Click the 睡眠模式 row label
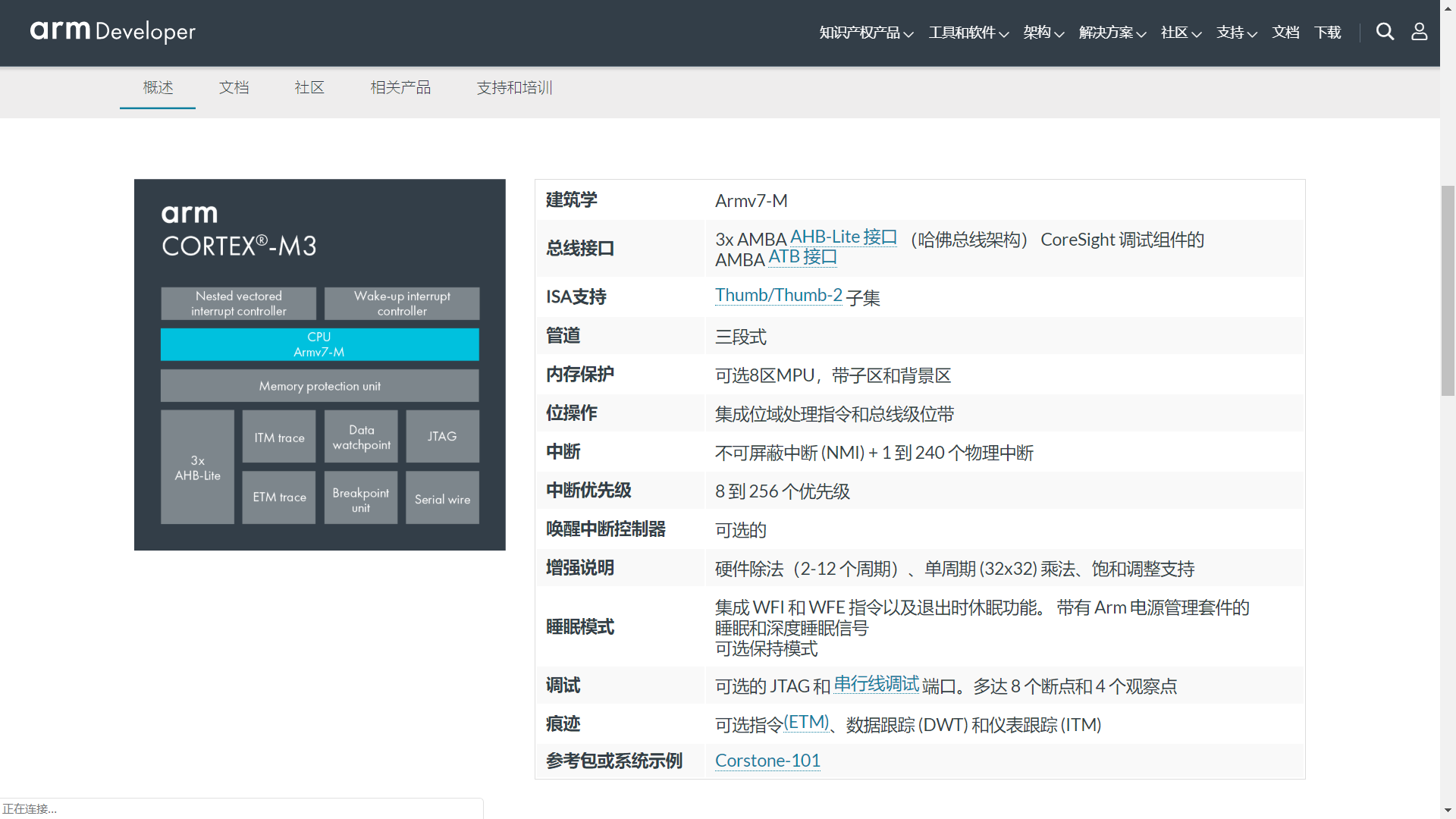The image size is (1456, 819). 580,627
